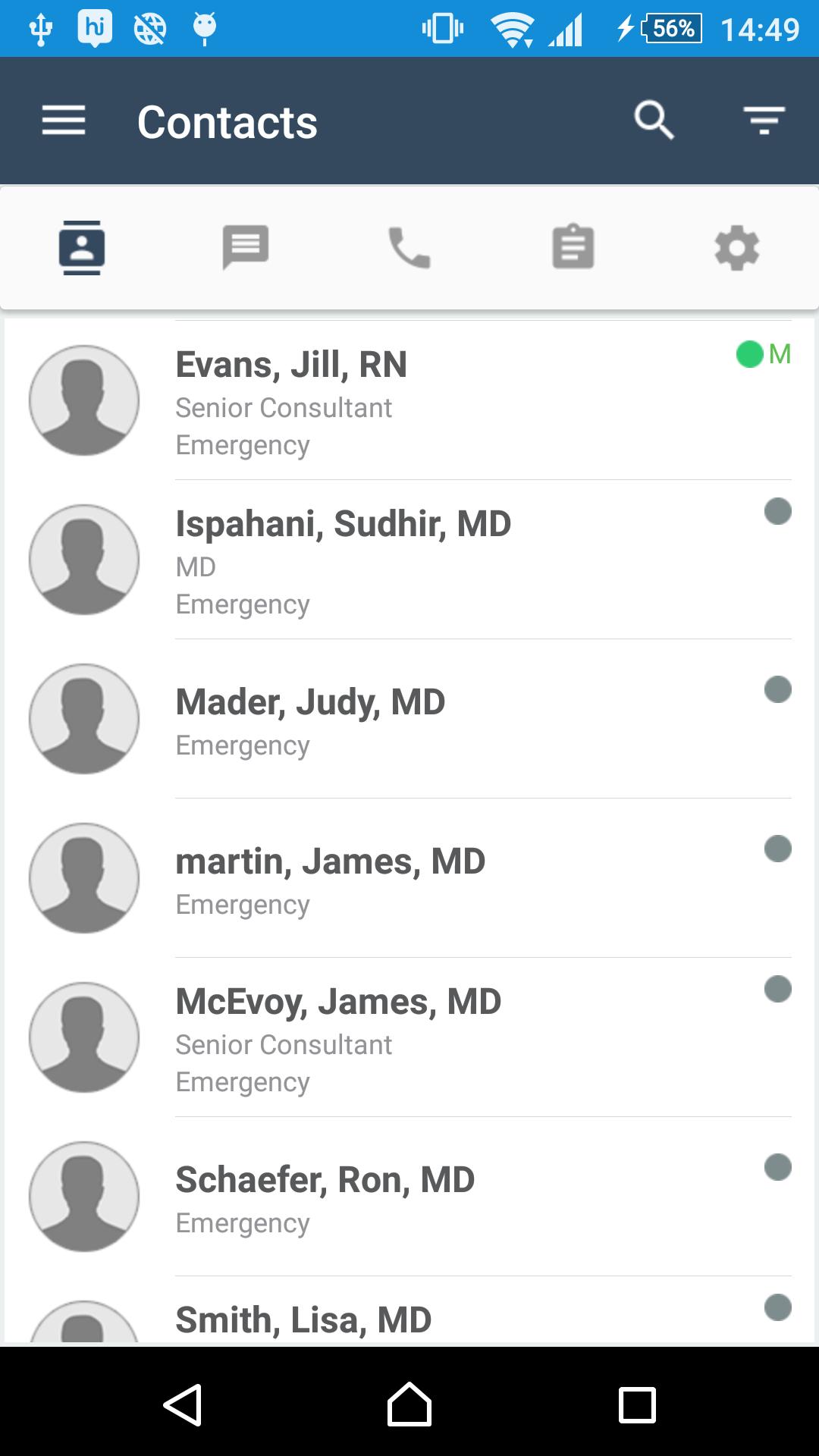Select Smith, Lisa, MD contact

(x=303, y=1320)
